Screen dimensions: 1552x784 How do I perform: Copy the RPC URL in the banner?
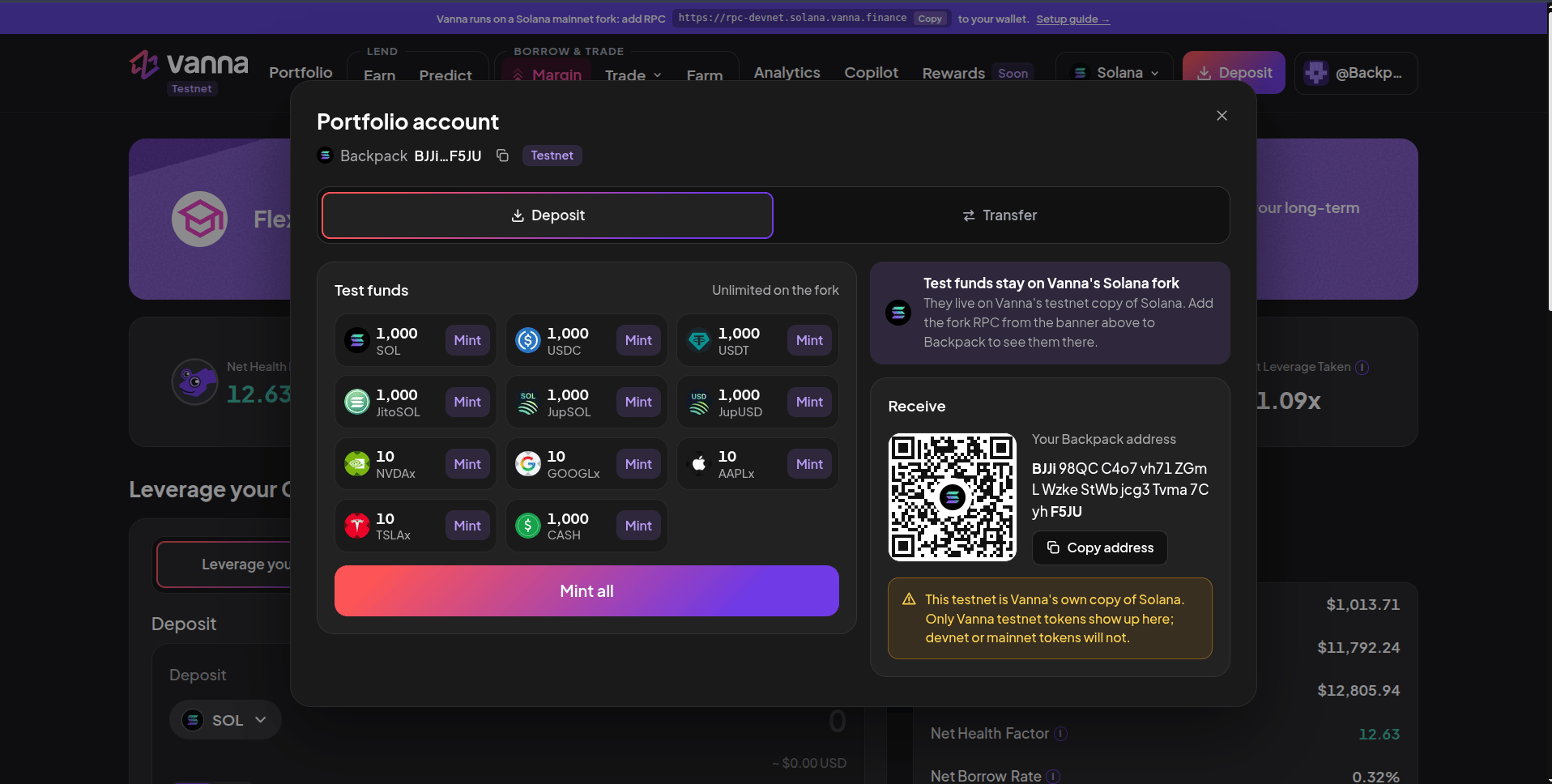point(930,19)
